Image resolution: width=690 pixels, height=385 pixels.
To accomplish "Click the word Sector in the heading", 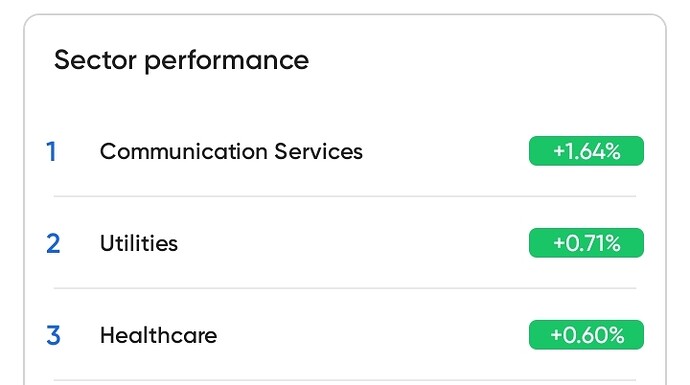I will 95,60.
